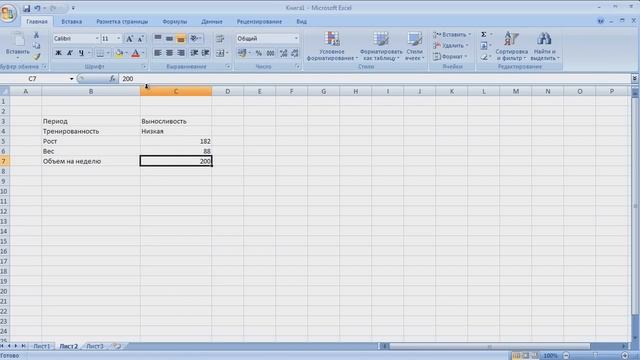The width and height of the screenshot is (640, 360).
Task: Copy the selection to the clipboard
Action: point(36,46)
